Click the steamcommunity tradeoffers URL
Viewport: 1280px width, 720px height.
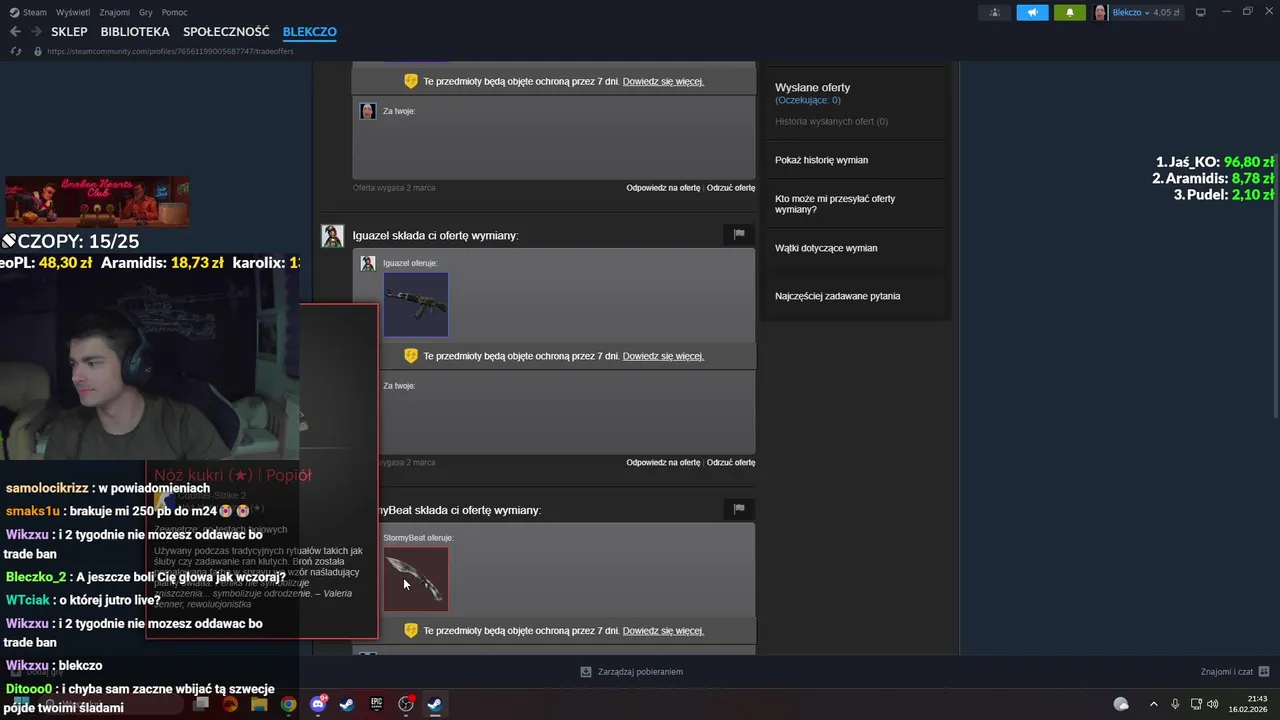170,51
